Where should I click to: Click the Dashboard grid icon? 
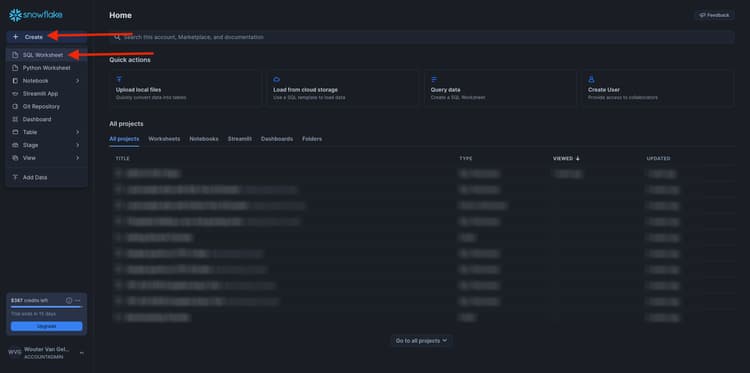click(x=15, y=120)
